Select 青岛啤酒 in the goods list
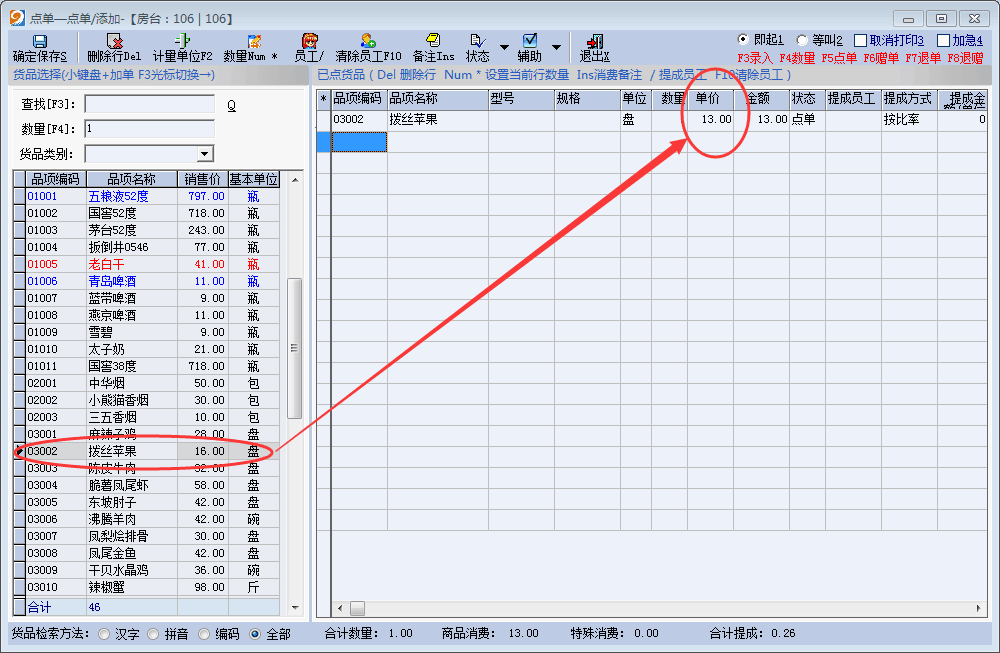Viewport: 1000px width, 653px height. click(x=112, y=281)
